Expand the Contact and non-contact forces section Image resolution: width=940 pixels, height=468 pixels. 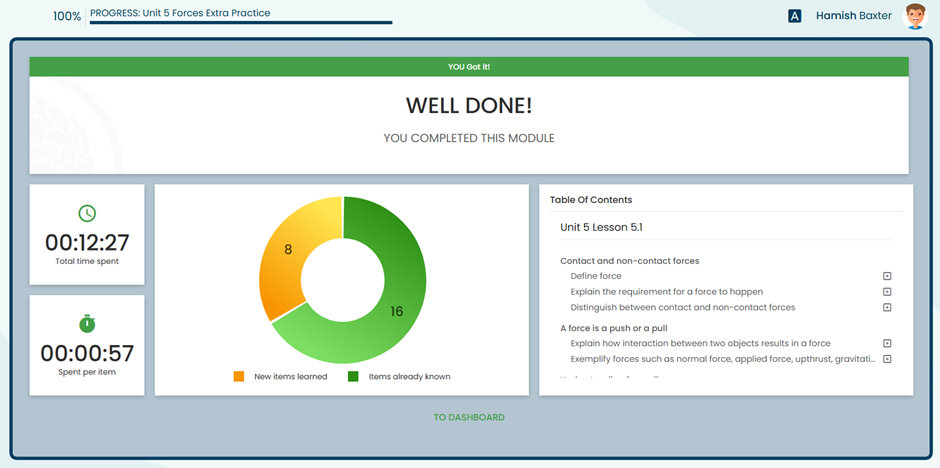coord(629,261)
